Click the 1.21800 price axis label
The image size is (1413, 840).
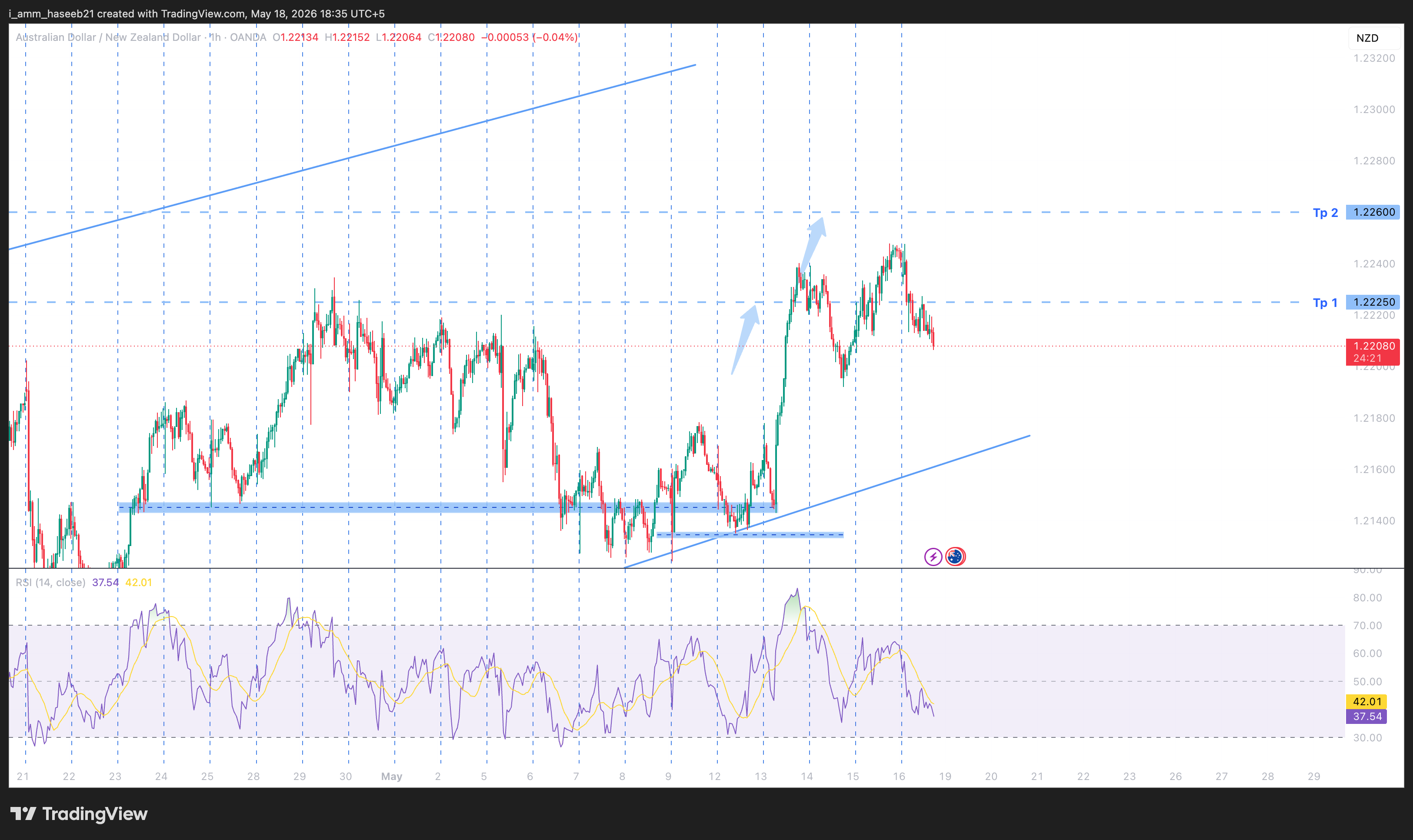click(1374, 418)
